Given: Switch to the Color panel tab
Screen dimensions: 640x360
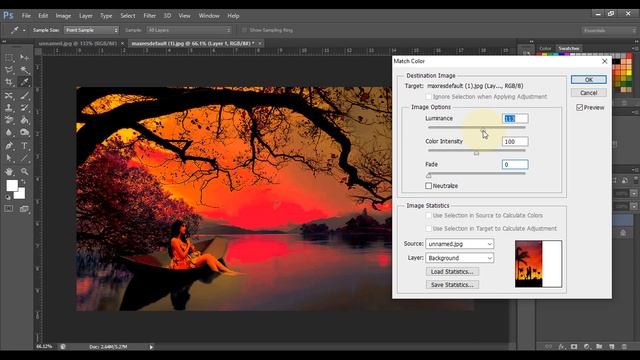Looking at the screenshot, I should point(545,48).
